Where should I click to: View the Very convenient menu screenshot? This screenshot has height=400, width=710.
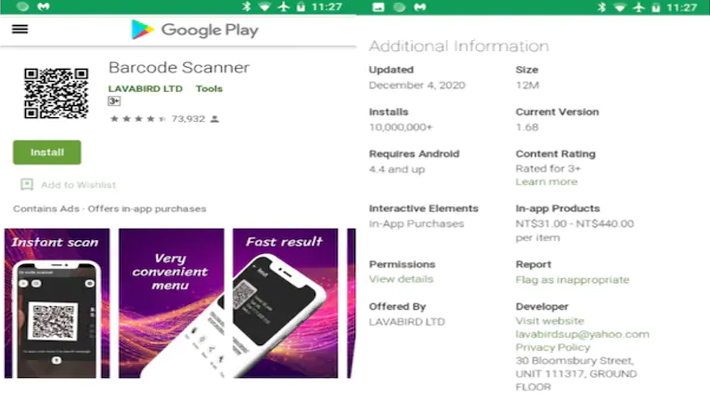(172, 303)
